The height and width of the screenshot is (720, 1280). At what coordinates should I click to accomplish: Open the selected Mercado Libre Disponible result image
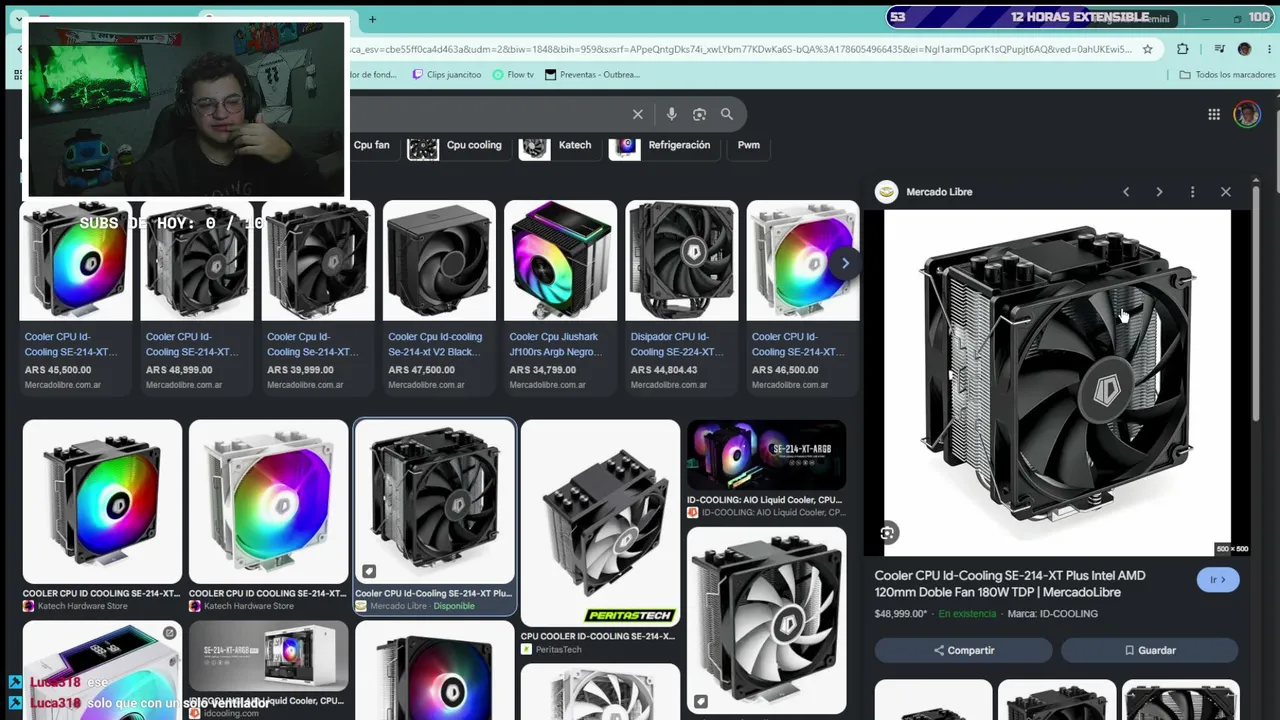coord(435,501)
